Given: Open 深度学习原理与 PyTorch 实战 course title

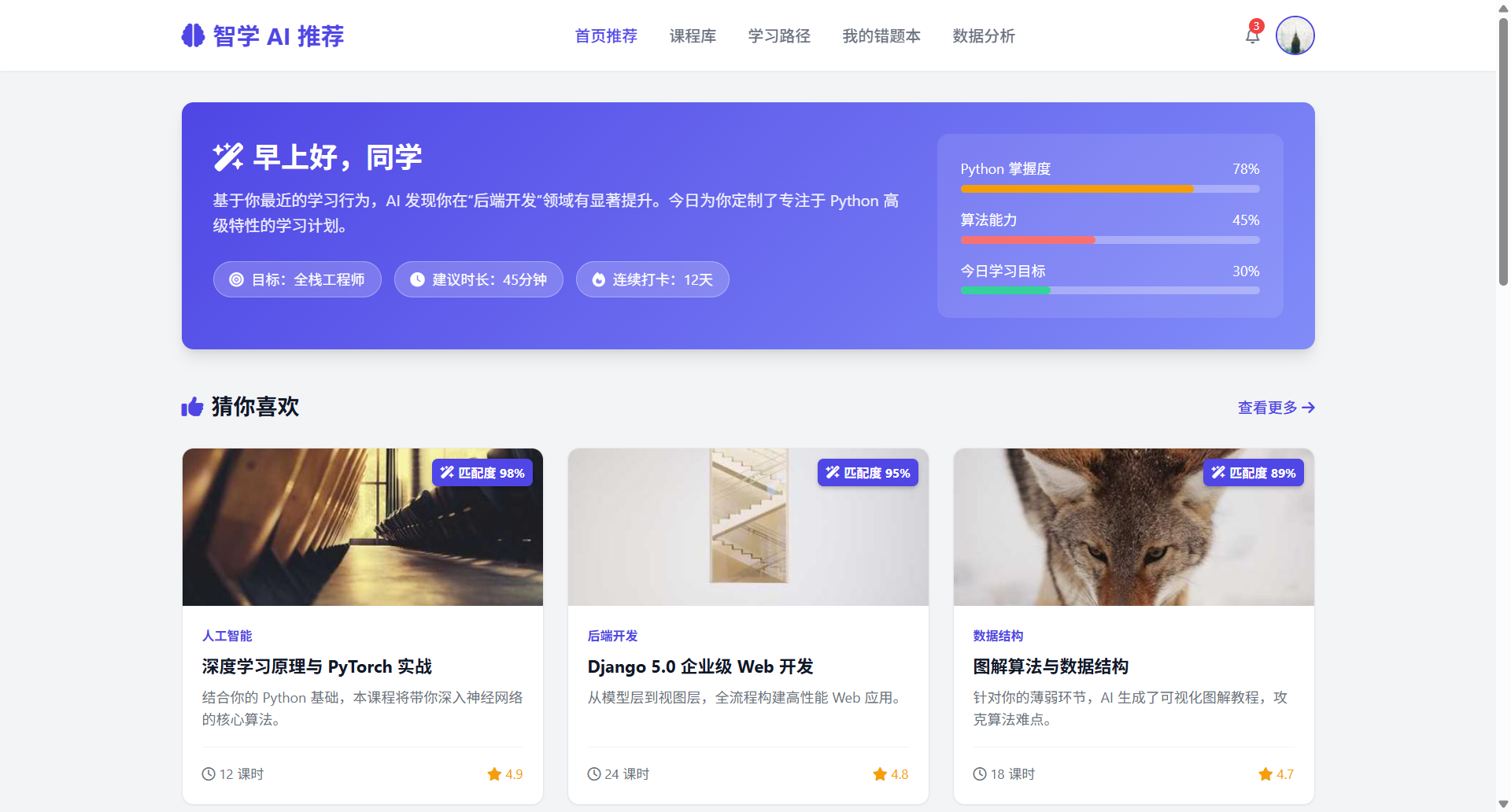Looking at the screenshot, I should pyautogui.click(x=317, y=666).
